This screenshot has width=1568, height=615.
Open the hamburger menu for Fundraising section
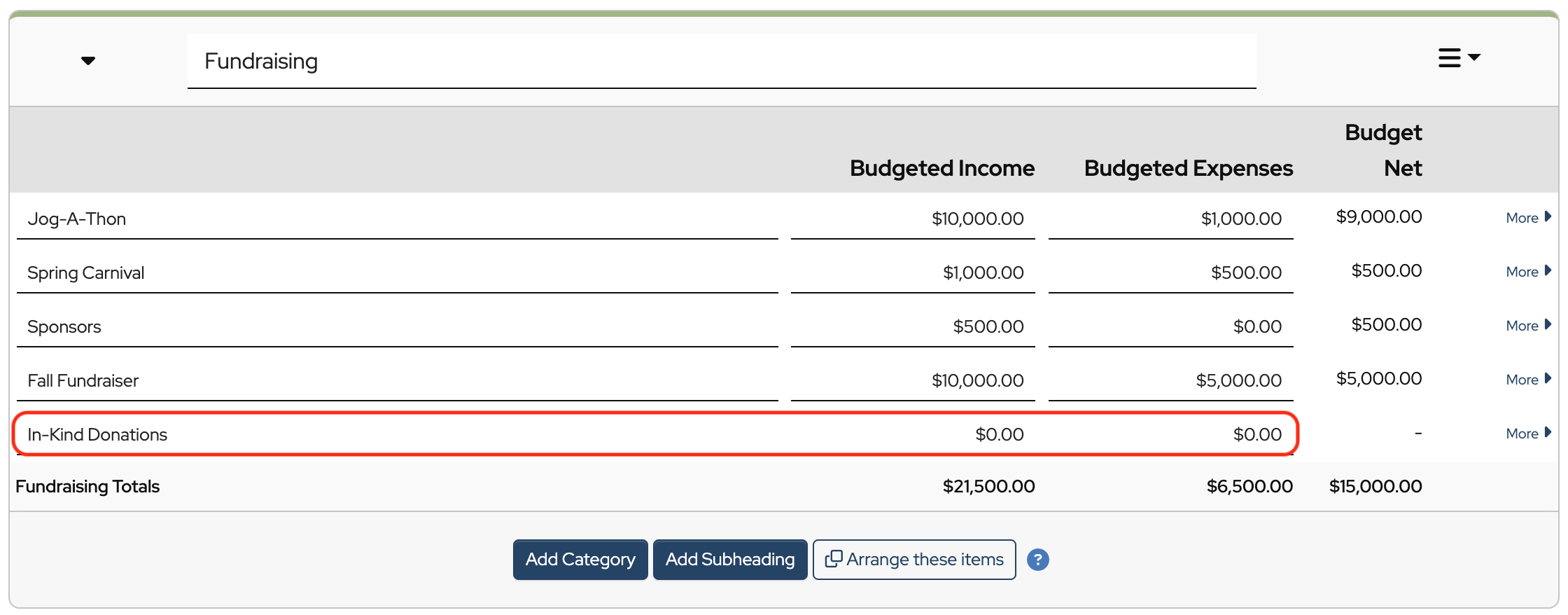point(1458,58)
